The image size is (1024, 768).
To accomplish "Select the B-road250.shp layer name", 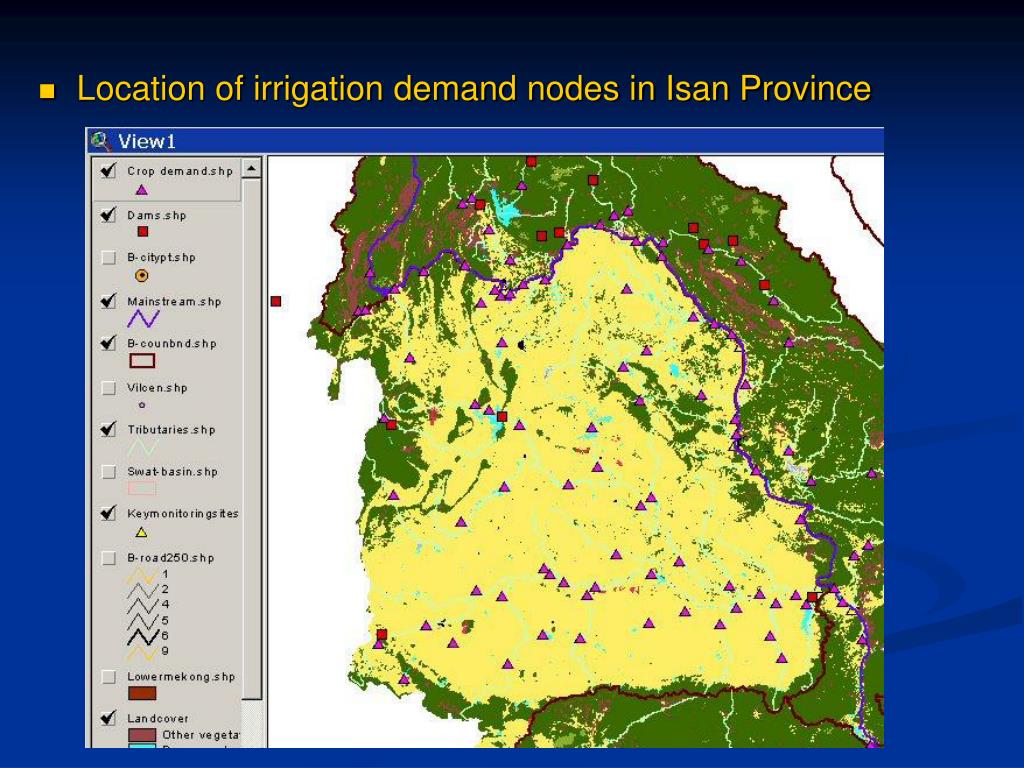I will coord(170,558).
